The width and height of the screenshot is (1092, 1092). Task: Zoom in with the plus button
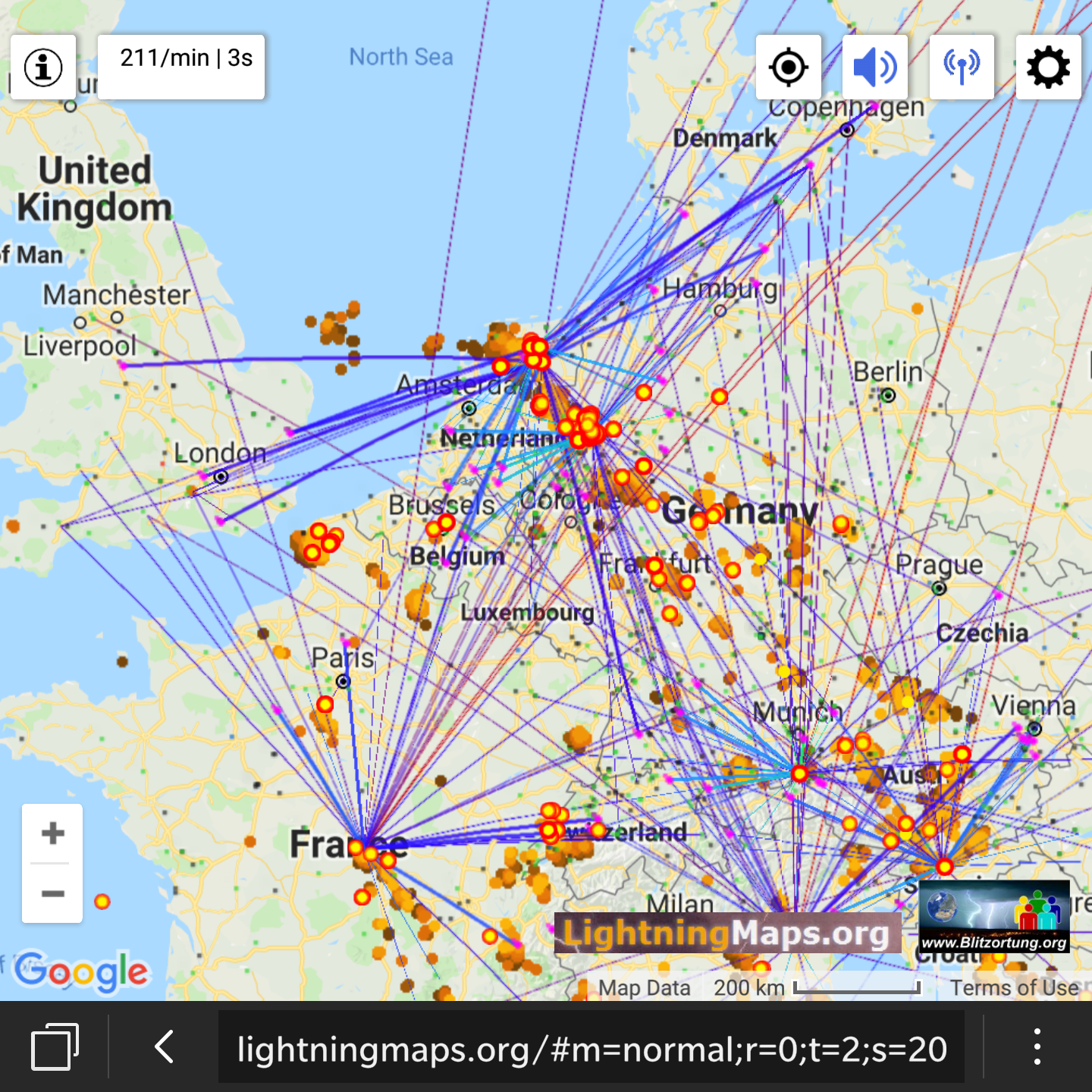pyautogui.click(x=52, y=833)
